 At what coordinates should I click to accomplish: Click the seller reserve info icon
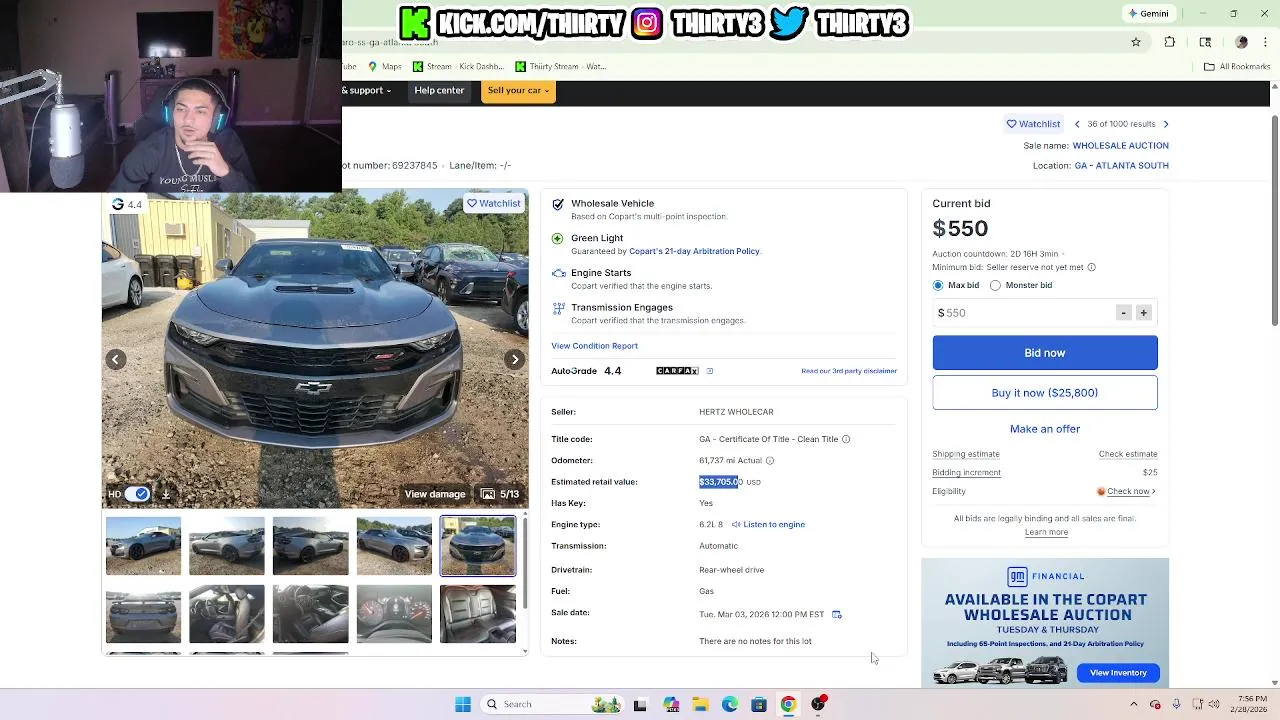pos(1091,268)
